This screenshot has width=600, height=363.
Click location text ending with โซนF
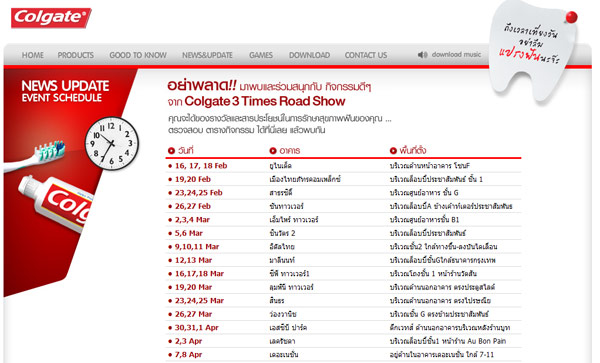point(429,166)
